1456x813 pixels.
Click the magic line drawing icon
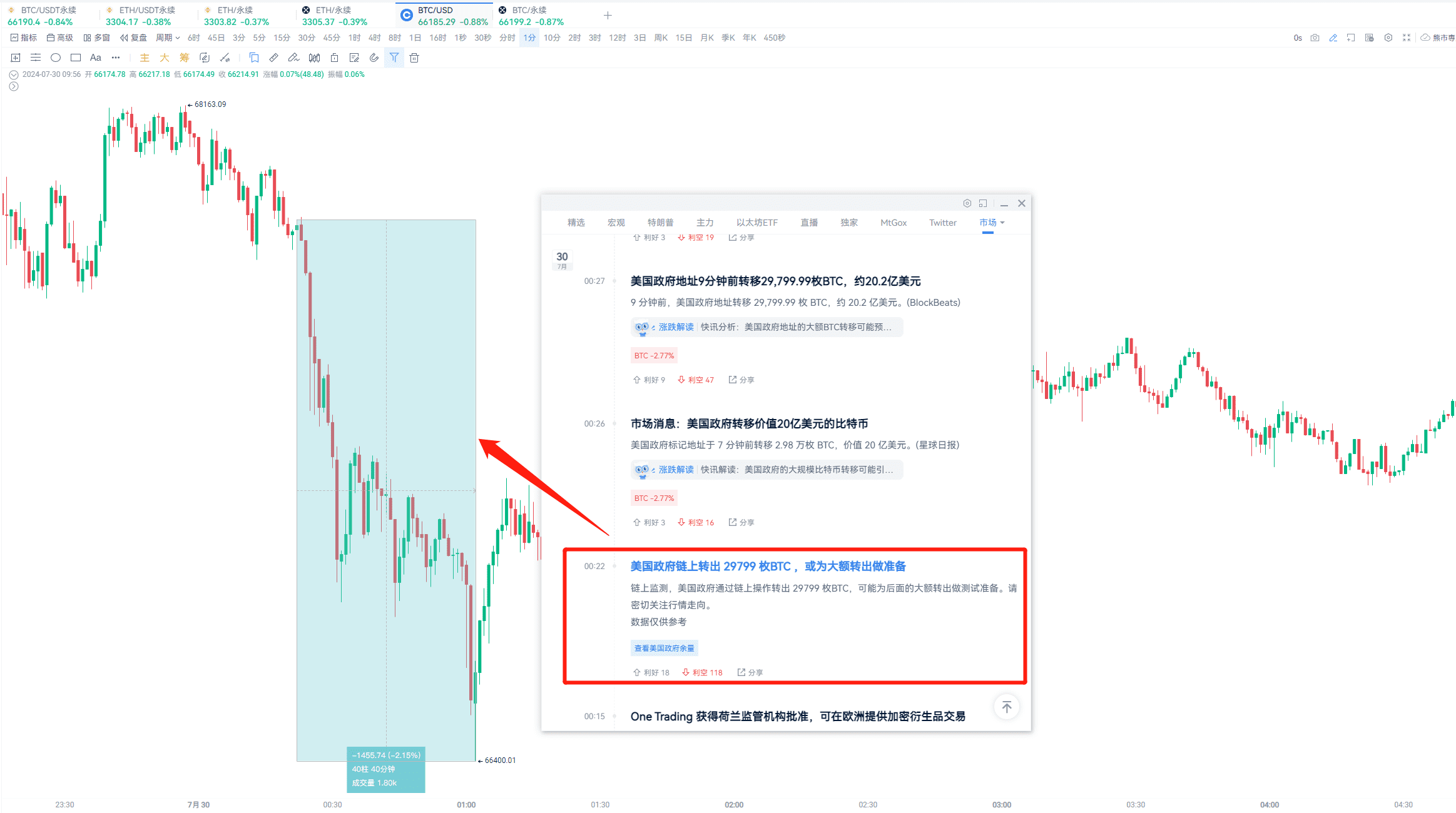coord(225,58)
